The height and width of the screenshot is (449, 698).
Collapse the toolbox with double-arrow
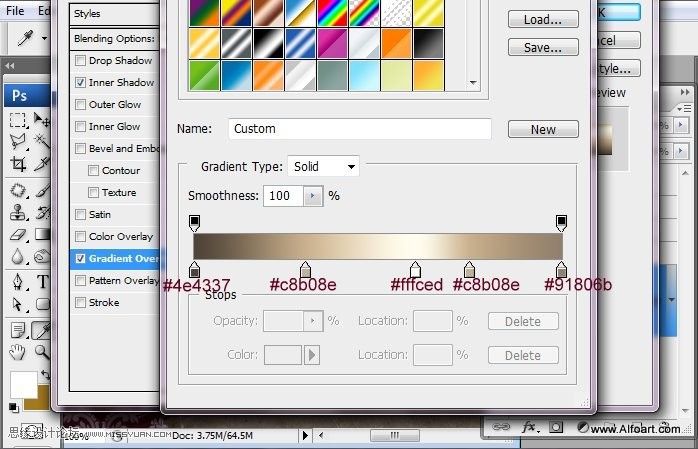(x=10, y=66)
